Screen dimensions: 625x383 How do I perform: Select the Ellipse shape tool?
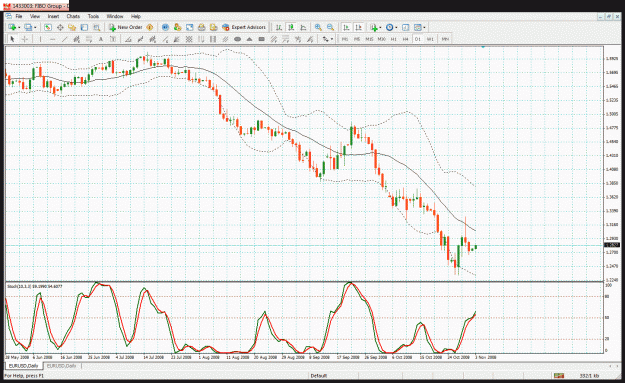(x=238, y=39)
